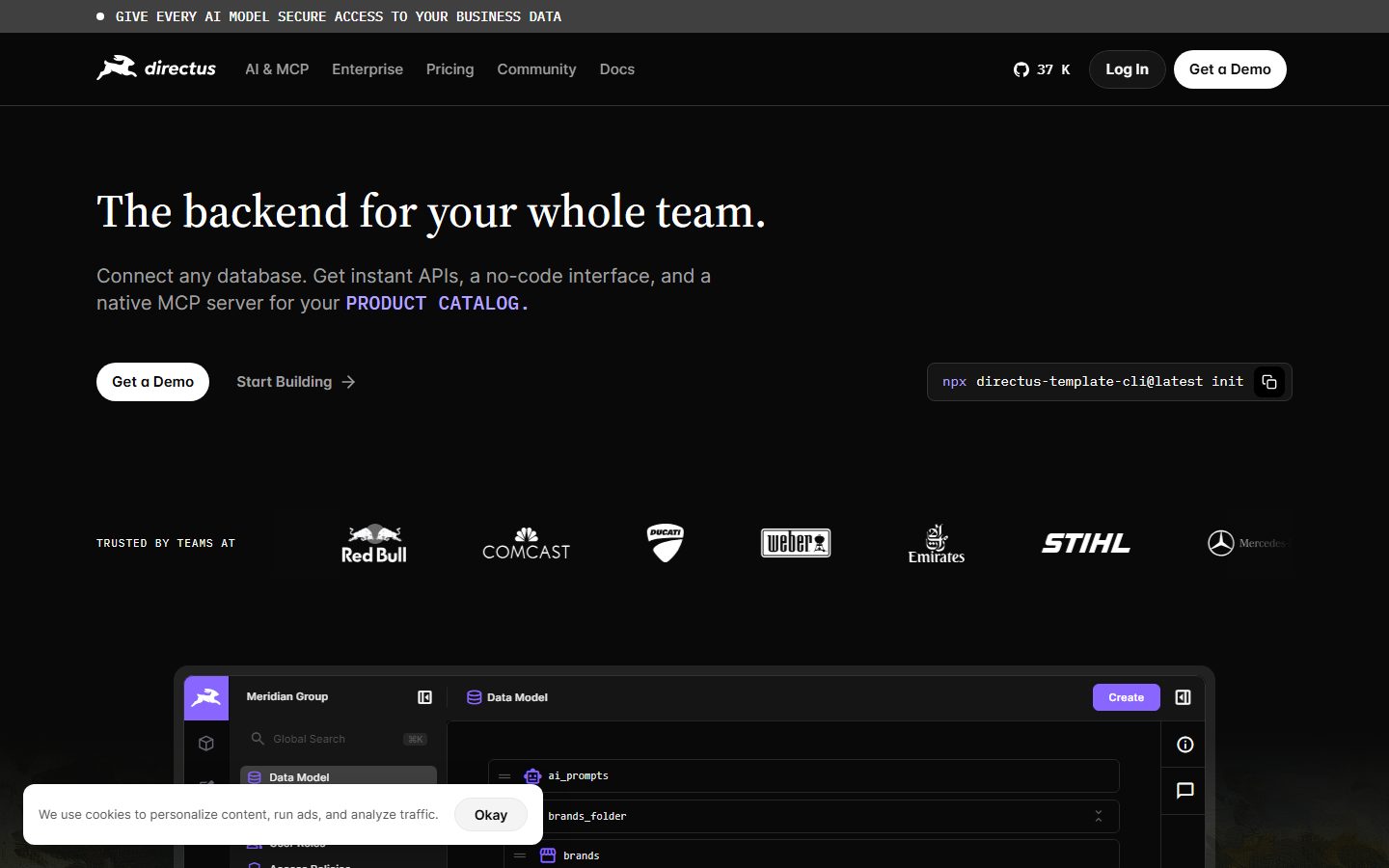Open the comments chat icon in the preview
This screenshot has width=1389, height=868.
[1185, 791]
